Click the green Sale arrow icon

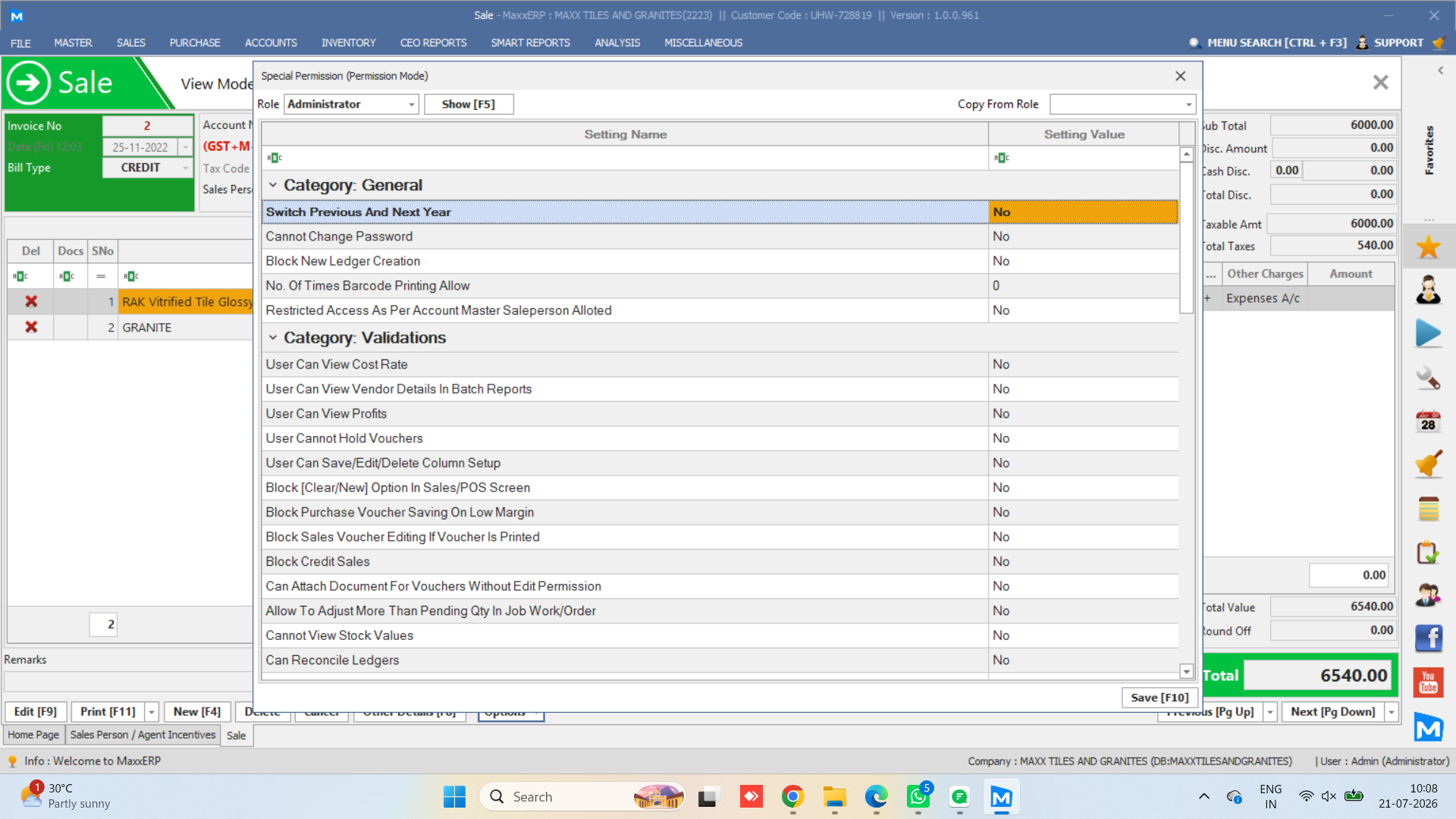tap(29, 83)
